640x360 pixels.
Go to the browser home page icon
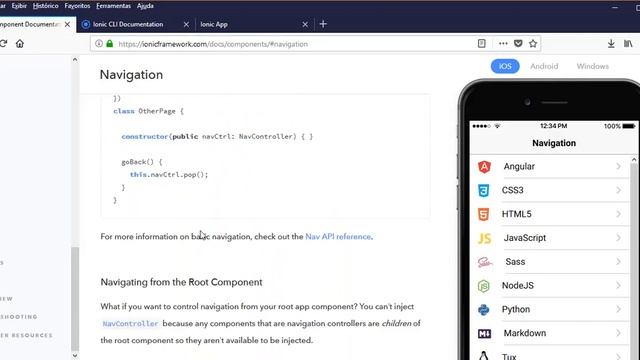(x=20, y=44)
